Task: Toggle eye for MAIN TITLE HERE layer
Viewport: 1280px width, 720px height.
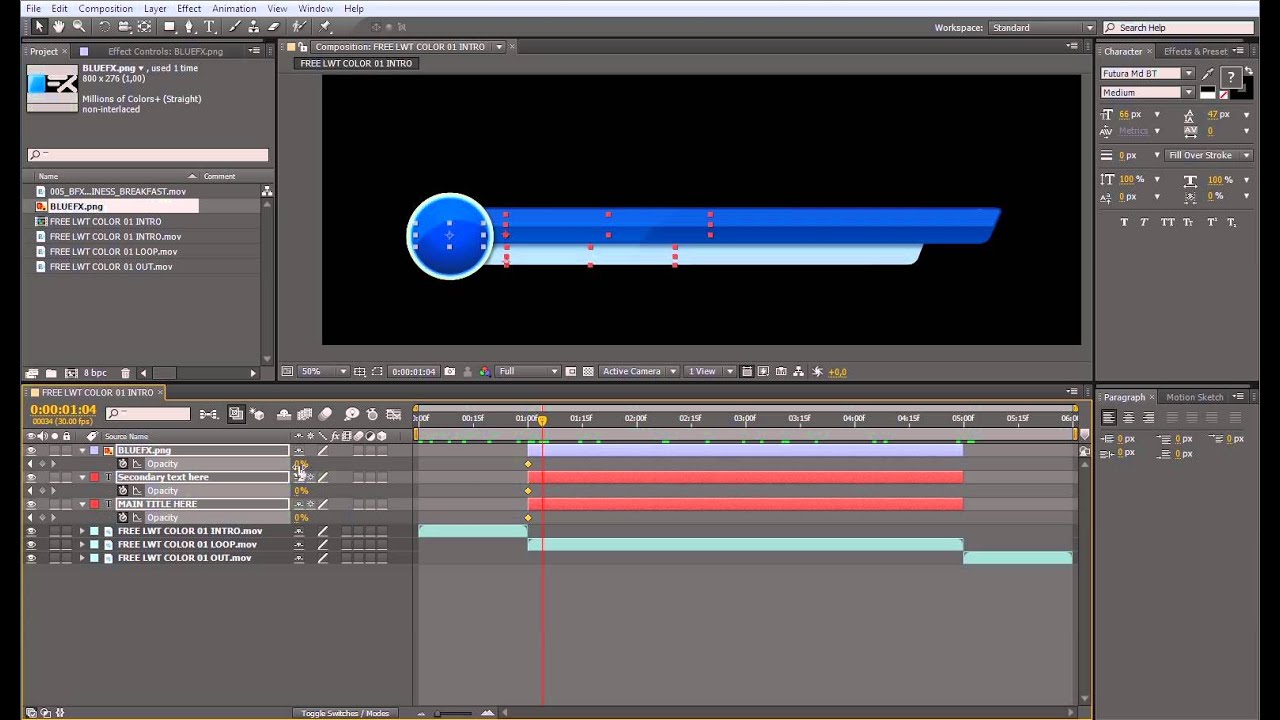Action: tap(31, 505)
